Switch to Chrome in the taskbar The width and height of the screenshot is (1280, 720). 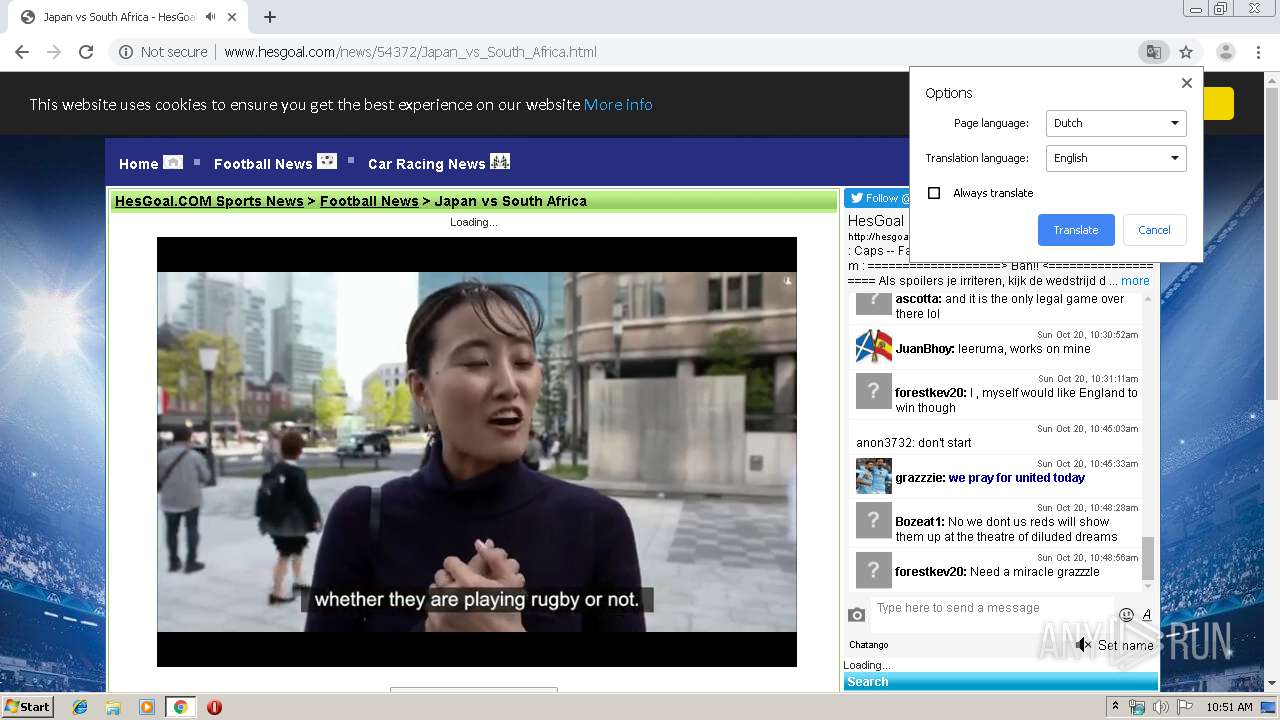click(x=180, y=707)
